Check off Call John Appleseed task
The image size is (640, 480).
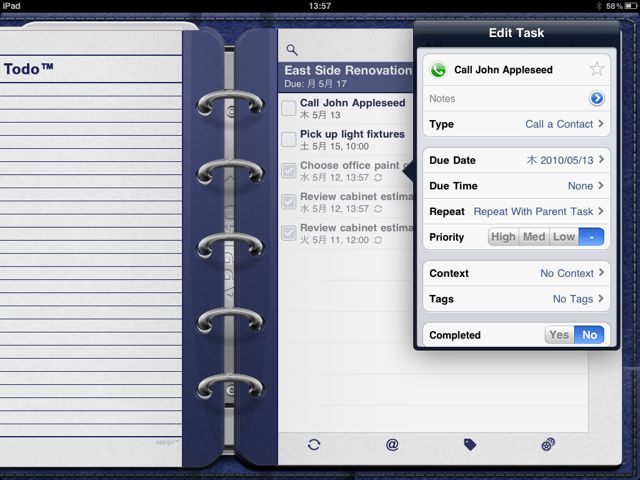(x=289, y=109)
